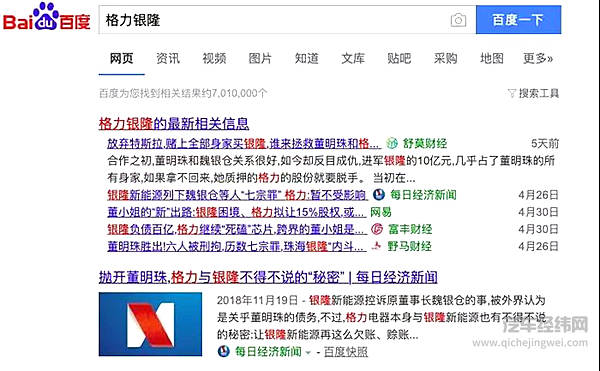Click 每日经济新闻 icon beside 七宗罪 headline
Image resolution: width=600 pixels, height=371 pixels.
[379, 195]
